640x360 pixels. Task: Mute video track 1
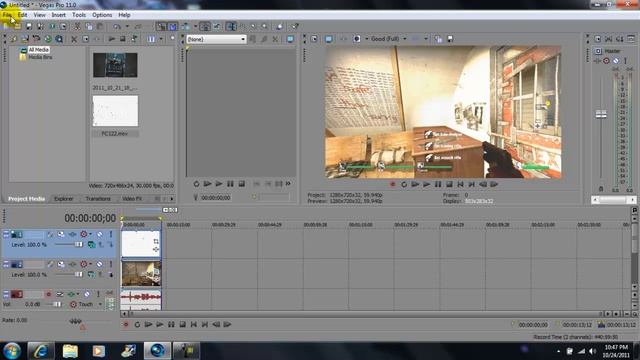point(99,234)
